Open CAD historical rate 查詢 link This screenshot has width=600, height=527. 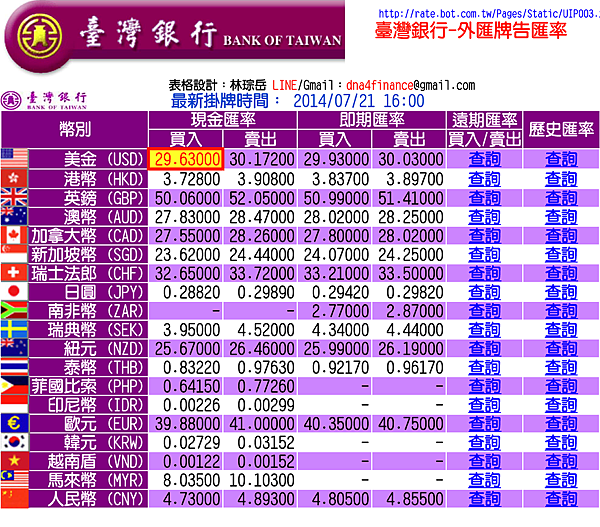[561, 235]
